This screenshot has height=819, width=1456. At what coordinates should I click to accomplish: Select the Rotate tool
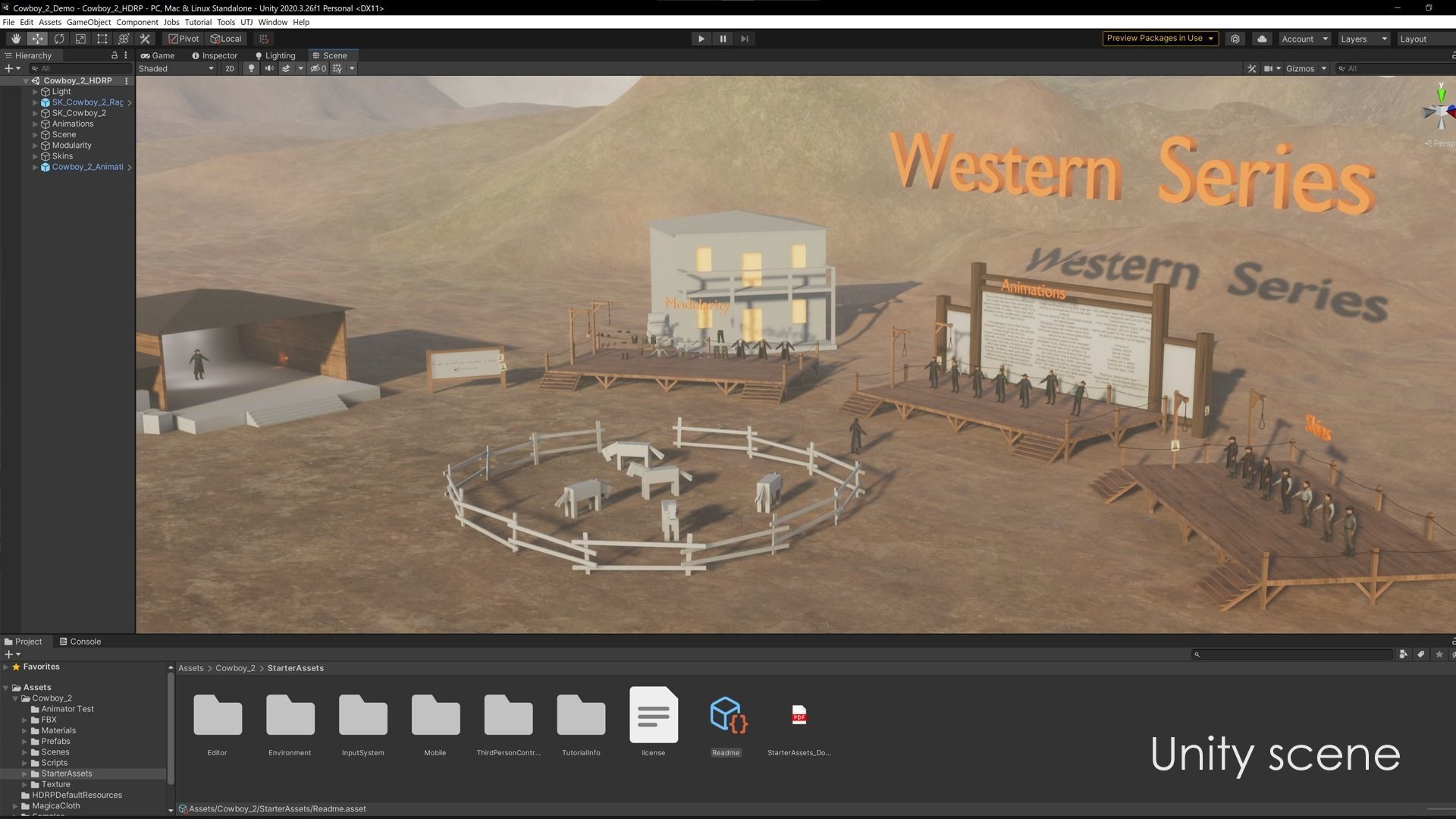pos(59,39)
